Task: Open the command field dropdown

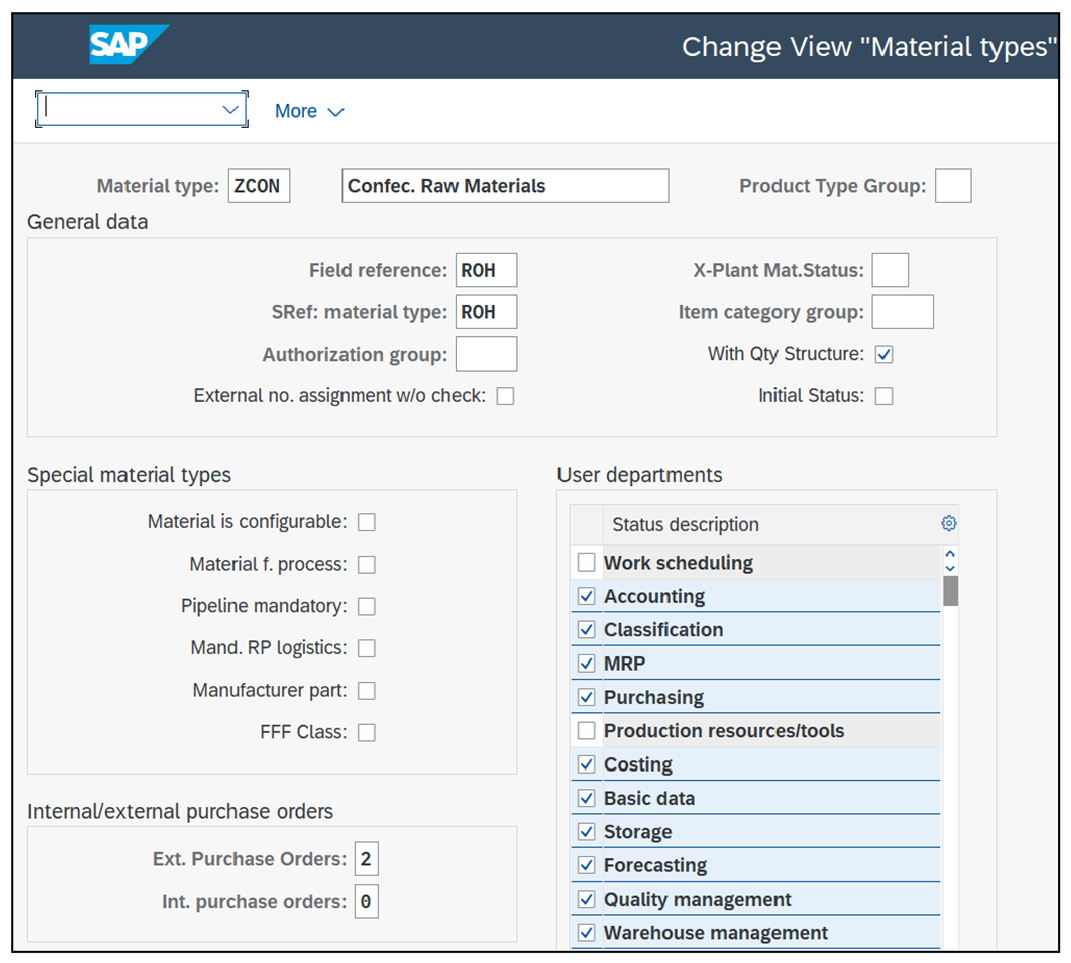Action: (x=230, y=108)
